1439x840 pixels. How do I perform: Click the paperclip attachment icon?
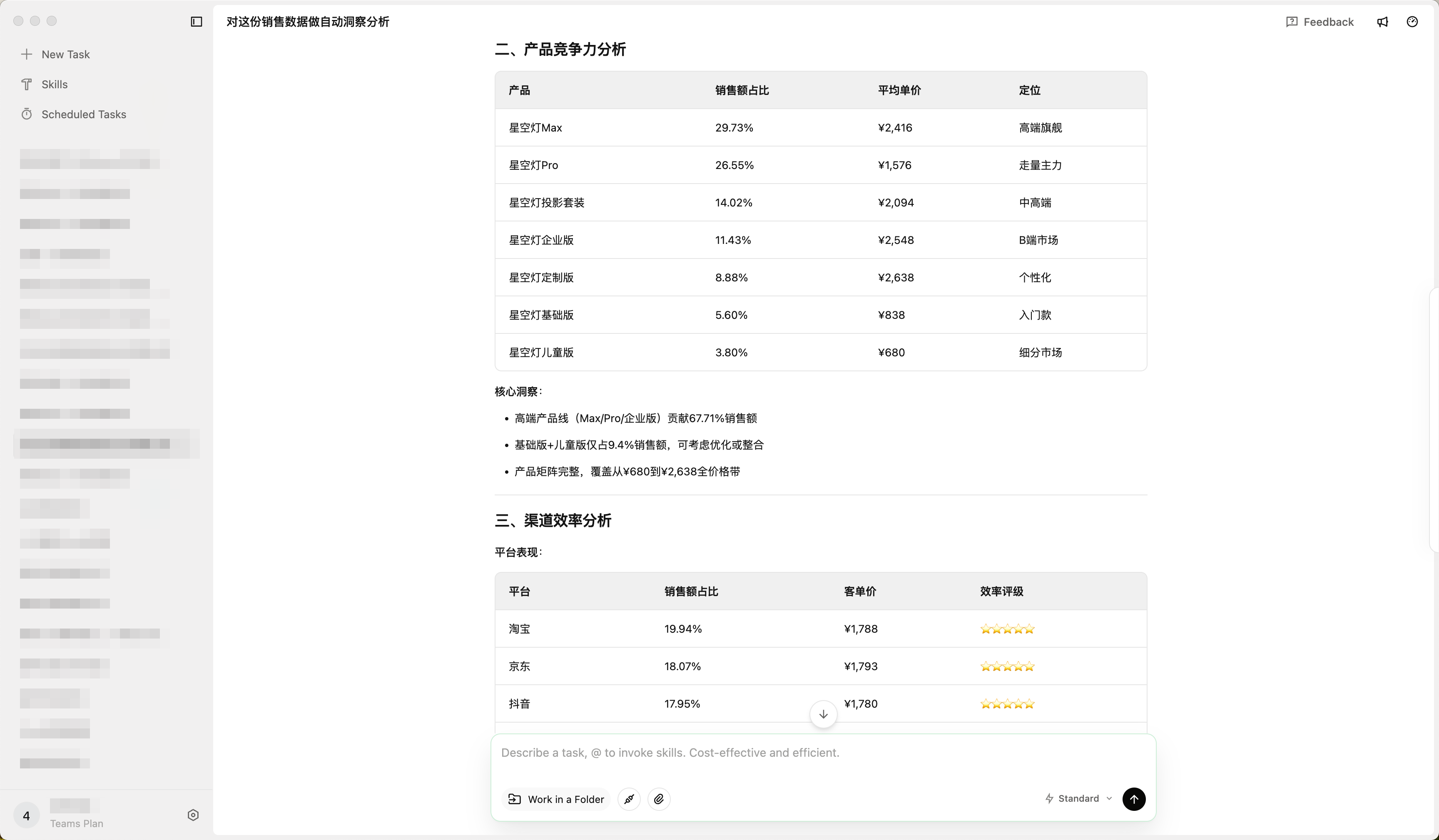[659, 799]
